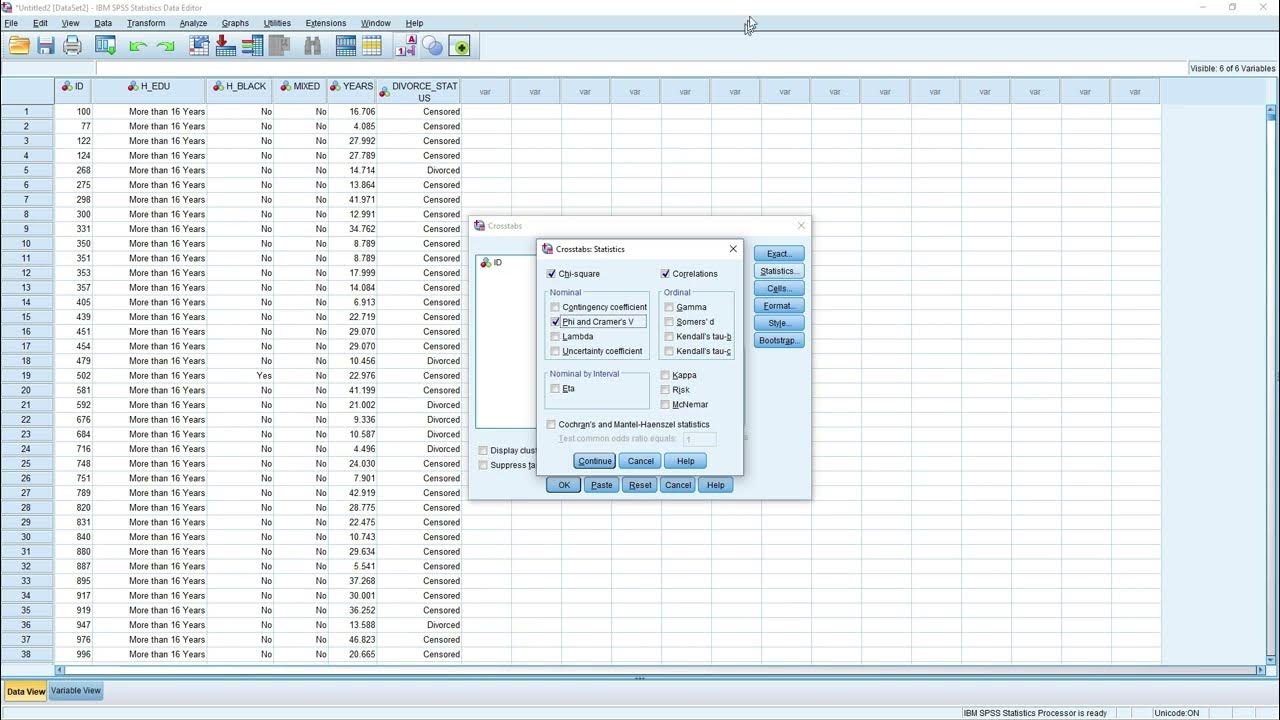Click Cancel in Crosstabs: Statistics dialog
Image resolution: width=1280 pixels, height=720 pixels.
click(640, 461)
